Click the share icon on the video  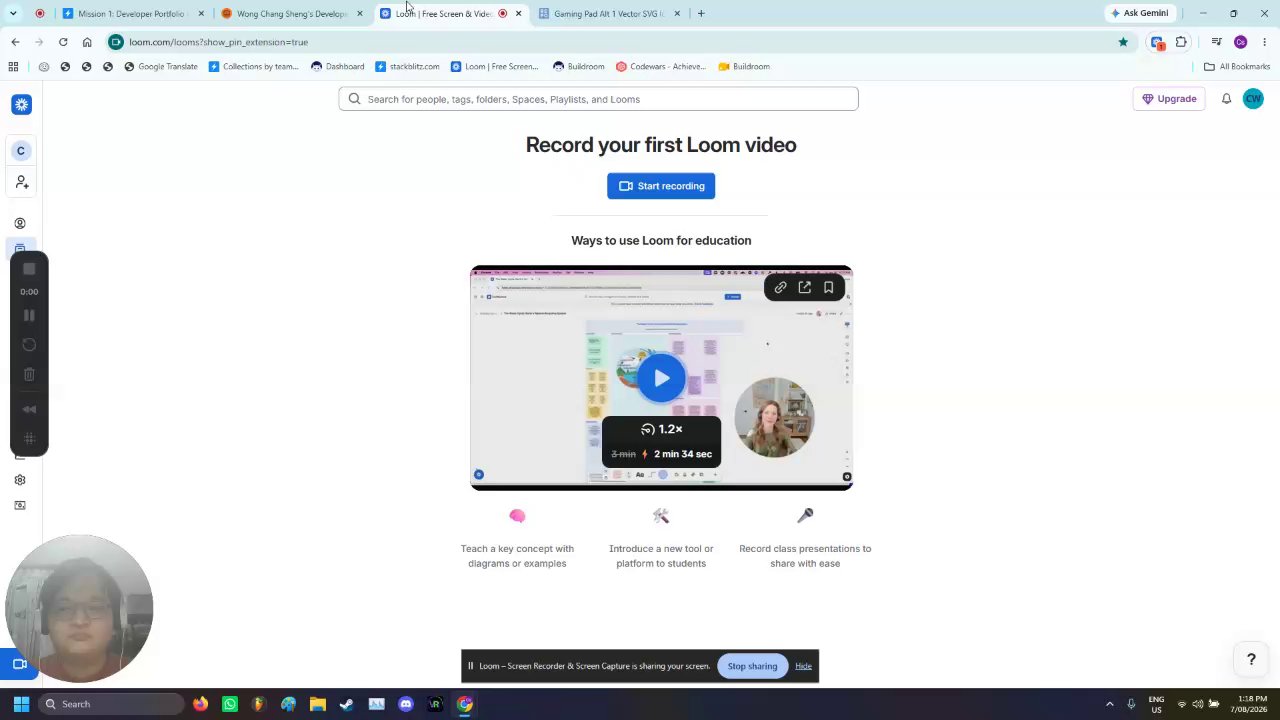pyautogui.click(x=805, y=288)
